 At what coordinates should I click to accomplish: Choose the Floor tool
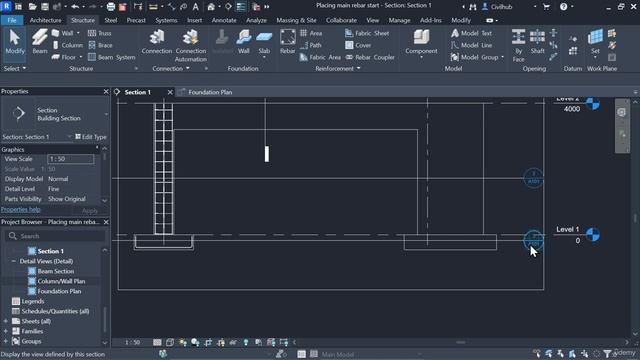[x=67, y=57]
